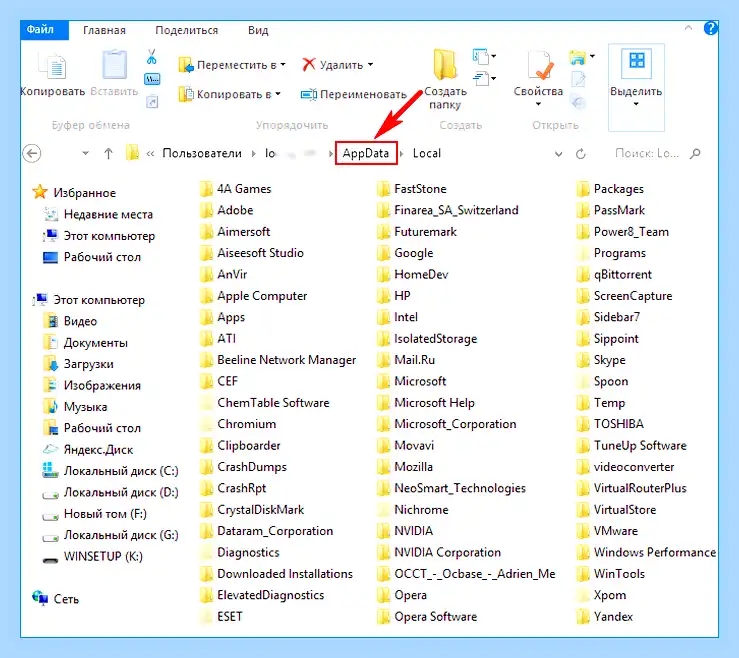Click the Создать папку folder icon
This screenshot has height=658, width=739.
click(x=445, y=64)
